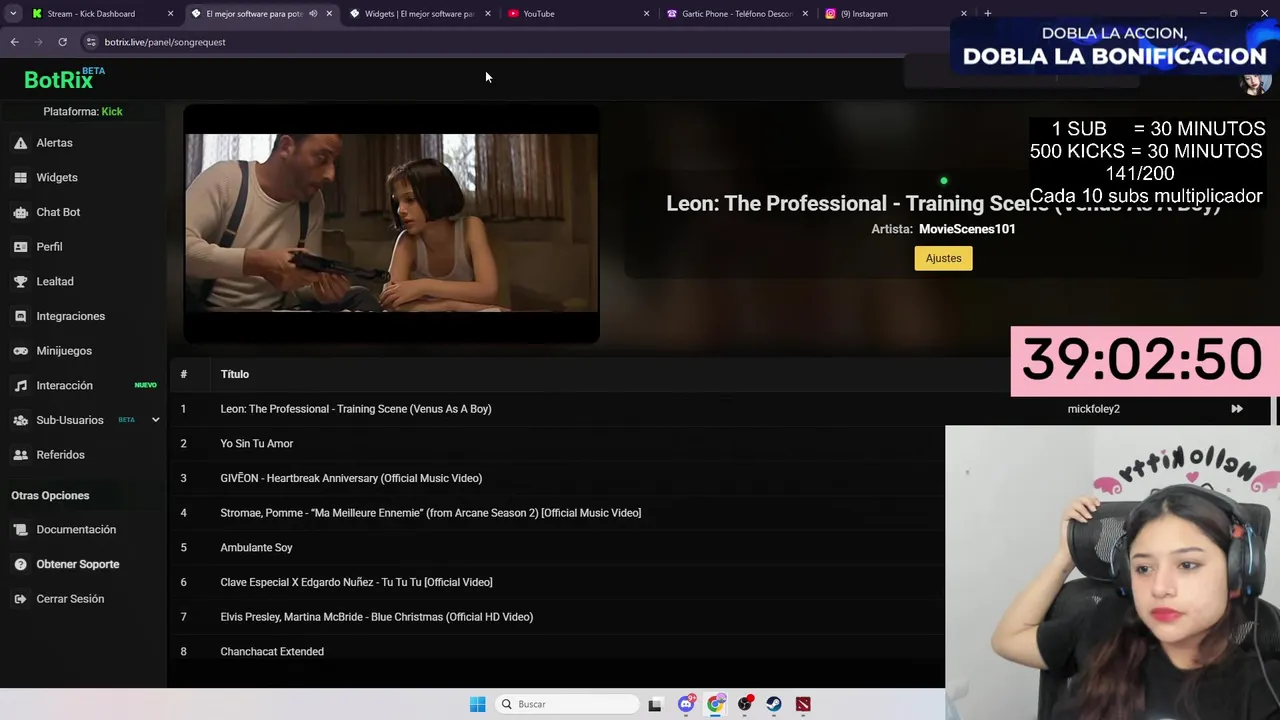Open Task View from the taskbar
The width and height of the screenshot is (1280, 720).
(655, 704)
